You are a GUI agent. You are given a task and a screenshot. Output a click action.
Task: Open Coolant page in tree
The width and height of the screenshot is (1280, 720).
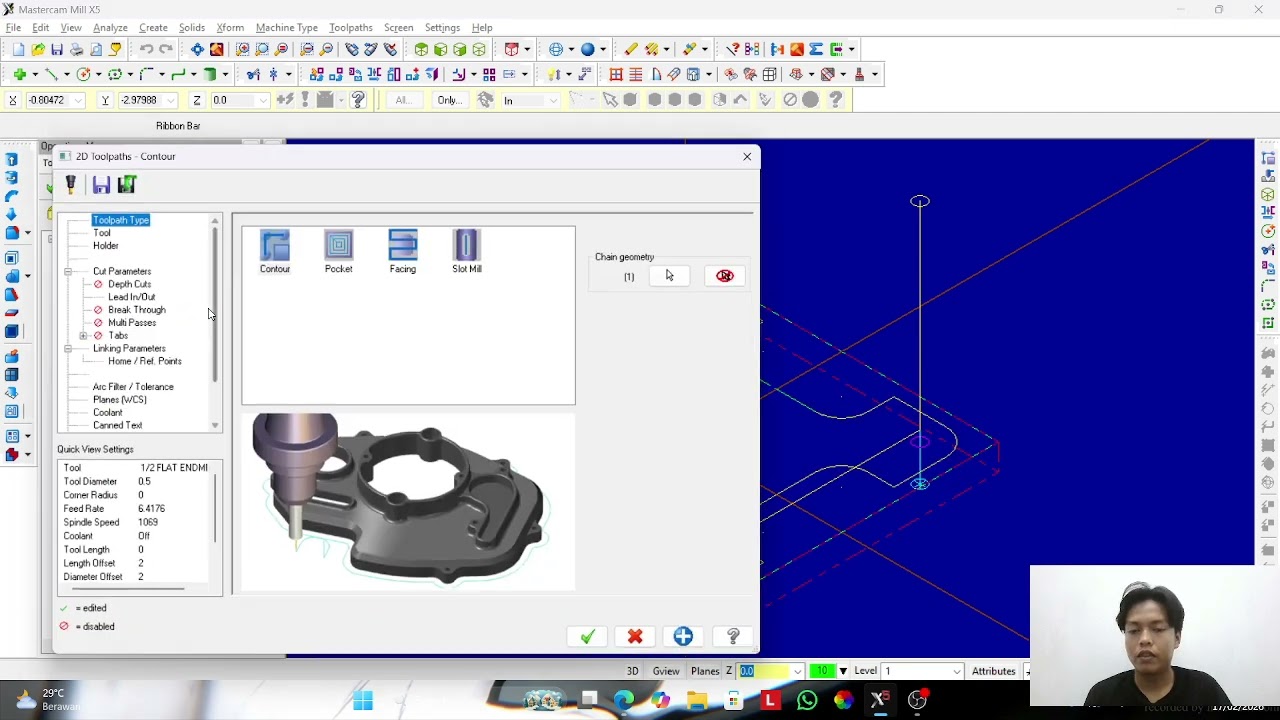[x=108, y=413]
